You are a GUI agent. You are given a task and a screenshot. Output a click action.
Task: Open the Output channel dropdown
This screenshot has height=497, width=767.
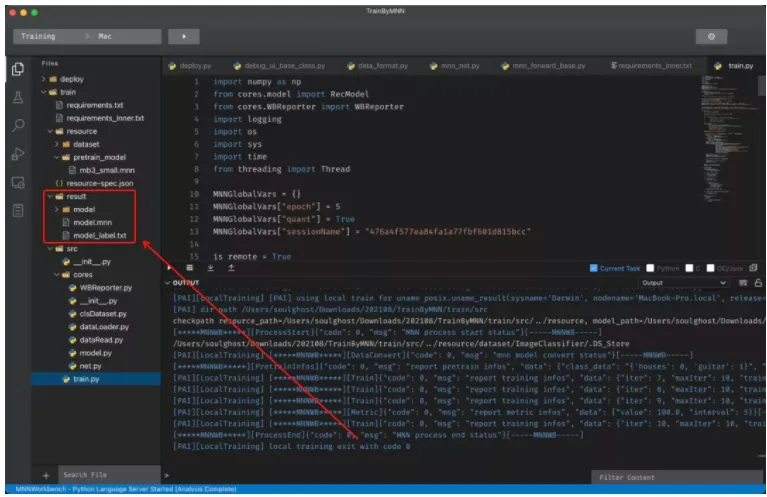click(x=683, y=283)
